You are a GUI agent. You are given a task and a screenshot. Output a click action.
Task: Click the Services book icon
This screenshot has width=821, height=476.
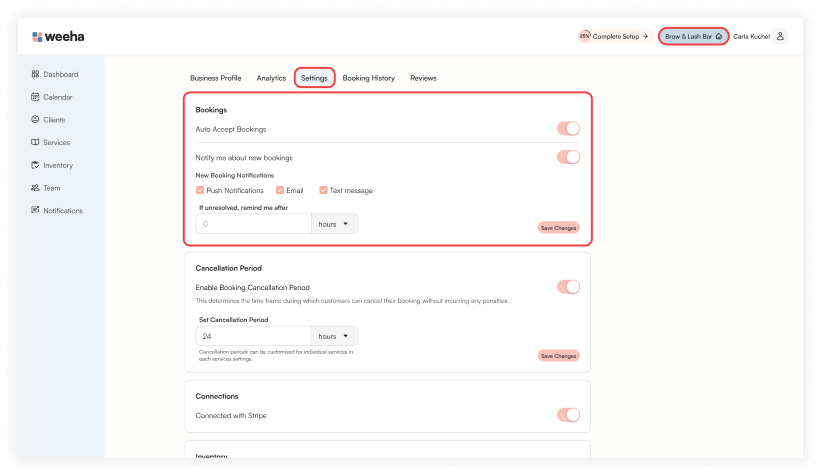click(35, 142)
